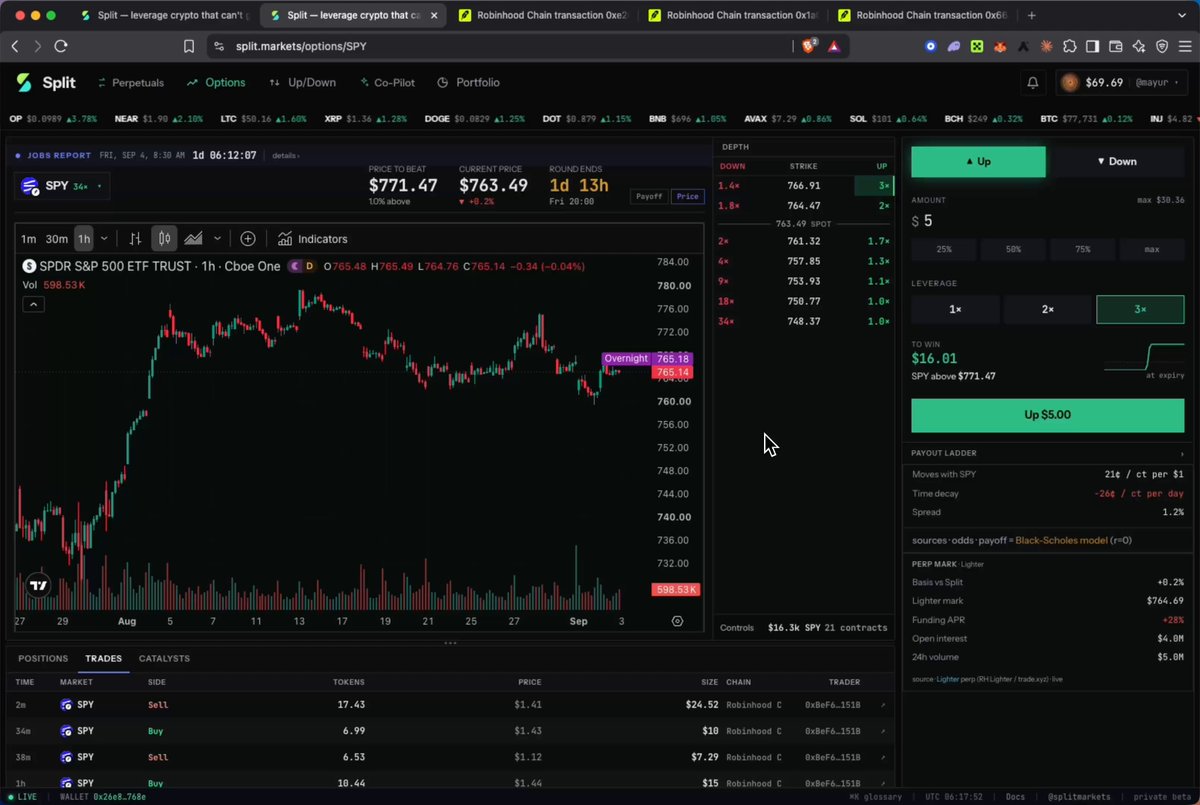
Task: Bookmark this page in the address bar
Action: click(189, 46)
